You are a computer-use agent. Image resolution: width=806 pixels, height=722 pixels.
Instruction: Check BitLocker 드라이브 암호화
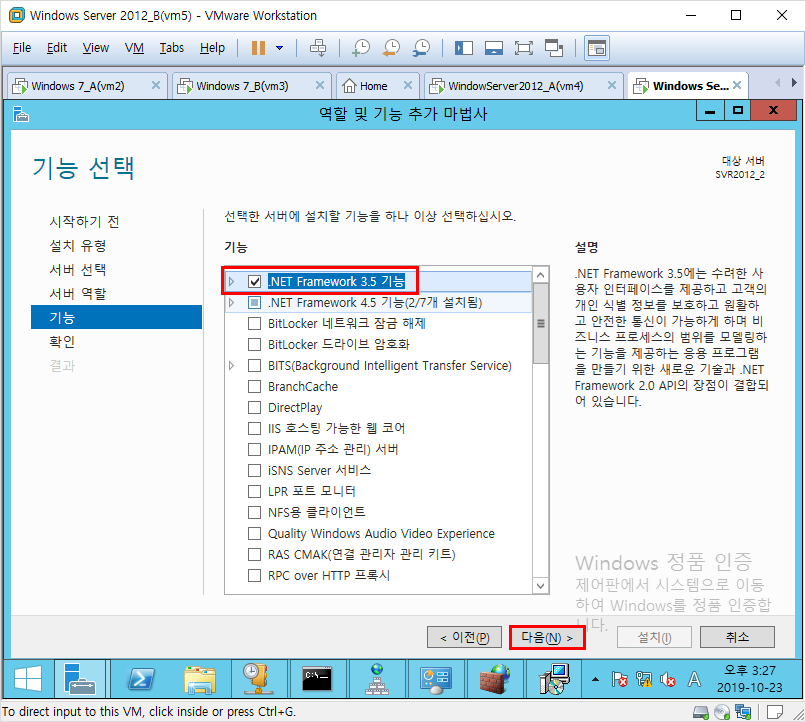pyautogui.click(x=254, y=344)
